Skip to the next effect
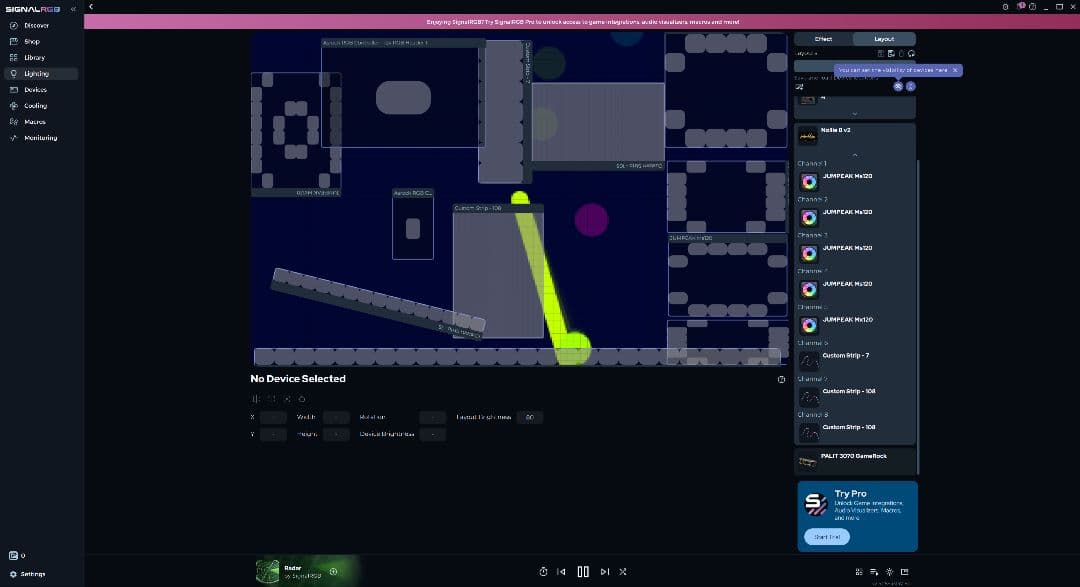This screenshot has height=587, width=1080. tap(604, 572)
